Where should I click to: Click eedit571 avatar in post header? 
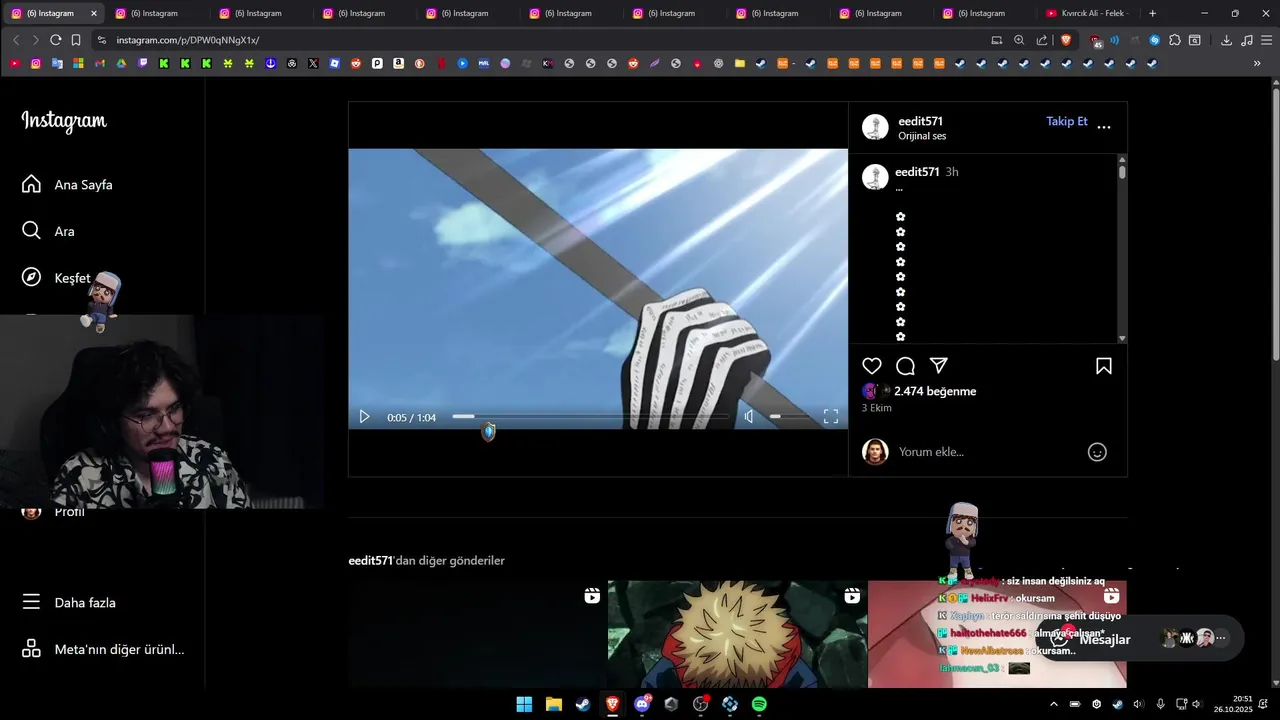(x=875, y=127)
